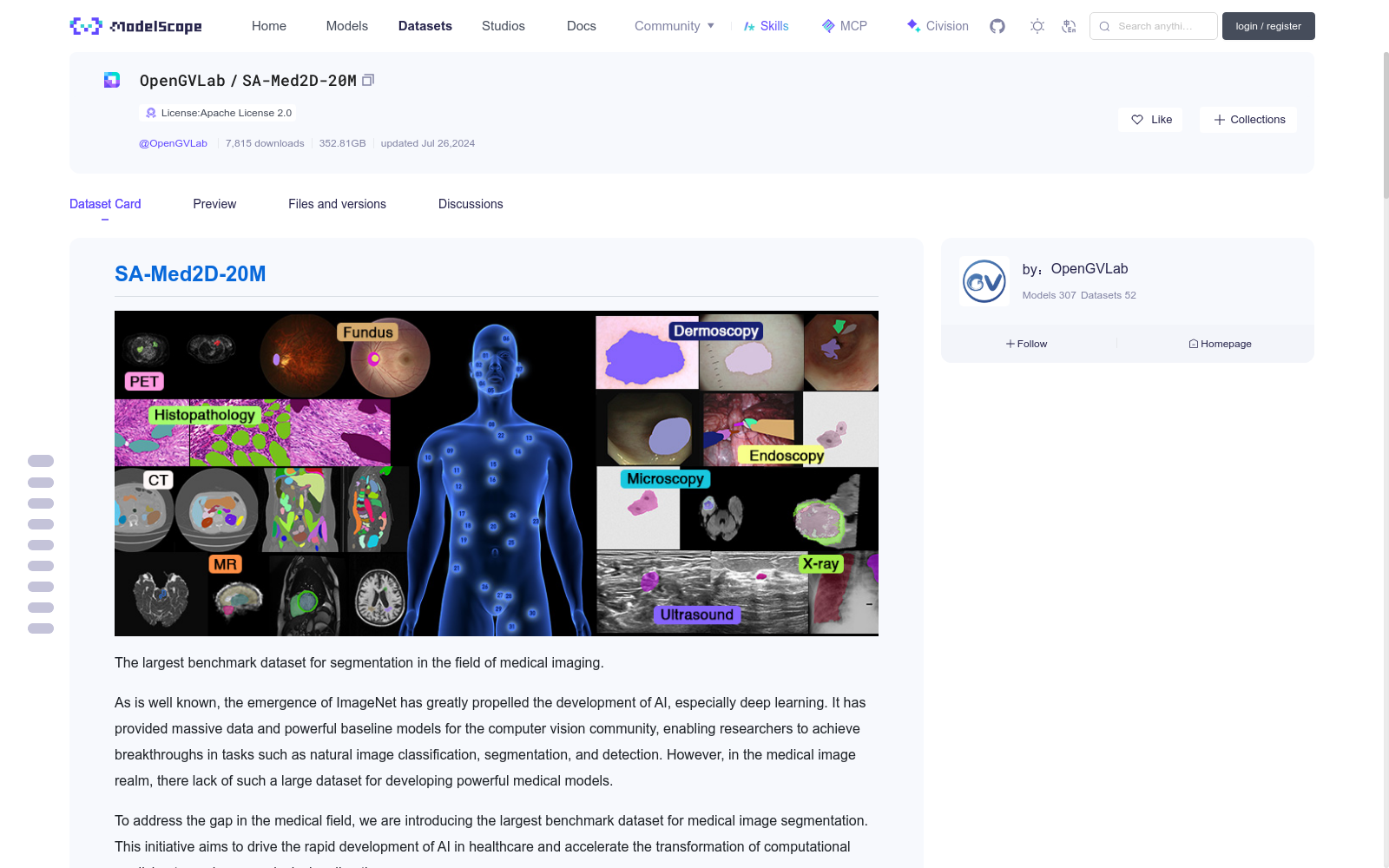The height and width of the screenshot is (868, 1389).
Task: Click the last outline marker in left rail
Action: [x=41, y=628]
